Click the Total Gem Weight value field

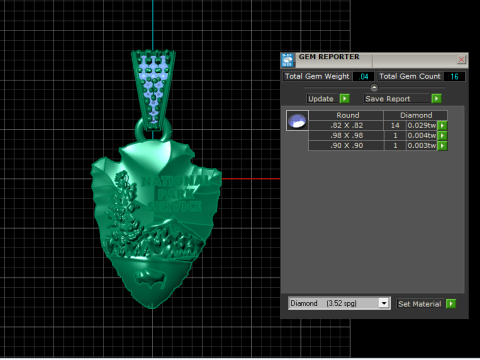point(363,77)
